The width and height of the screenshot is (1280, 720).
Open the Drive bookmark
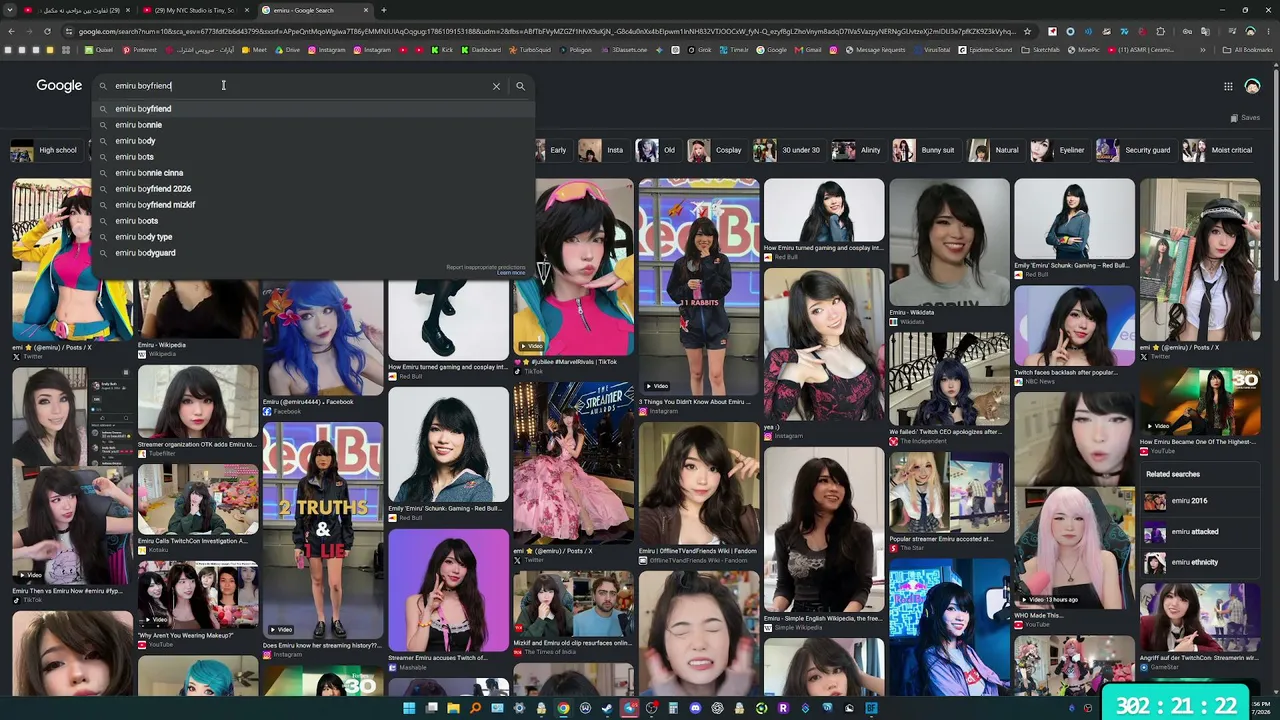click(287, 50)
